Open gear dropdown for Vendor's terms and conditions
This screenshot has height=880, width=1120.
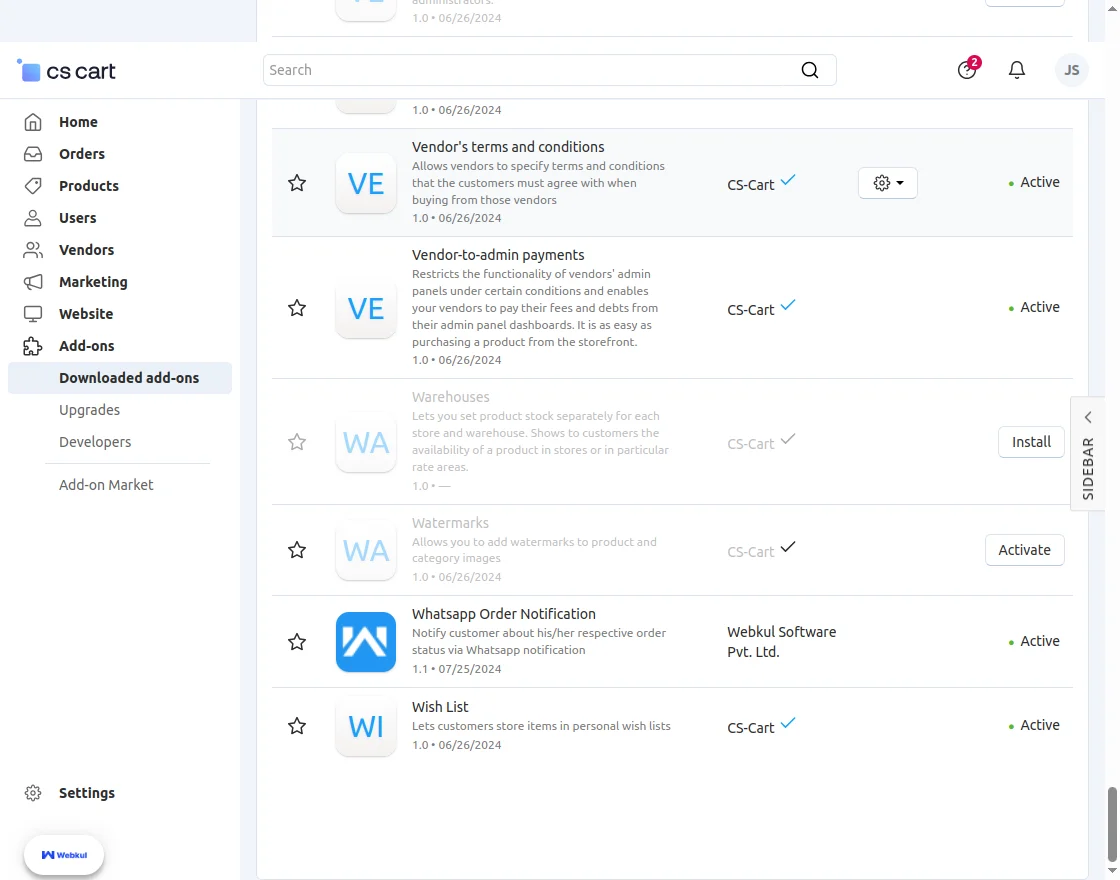point(888,183)
